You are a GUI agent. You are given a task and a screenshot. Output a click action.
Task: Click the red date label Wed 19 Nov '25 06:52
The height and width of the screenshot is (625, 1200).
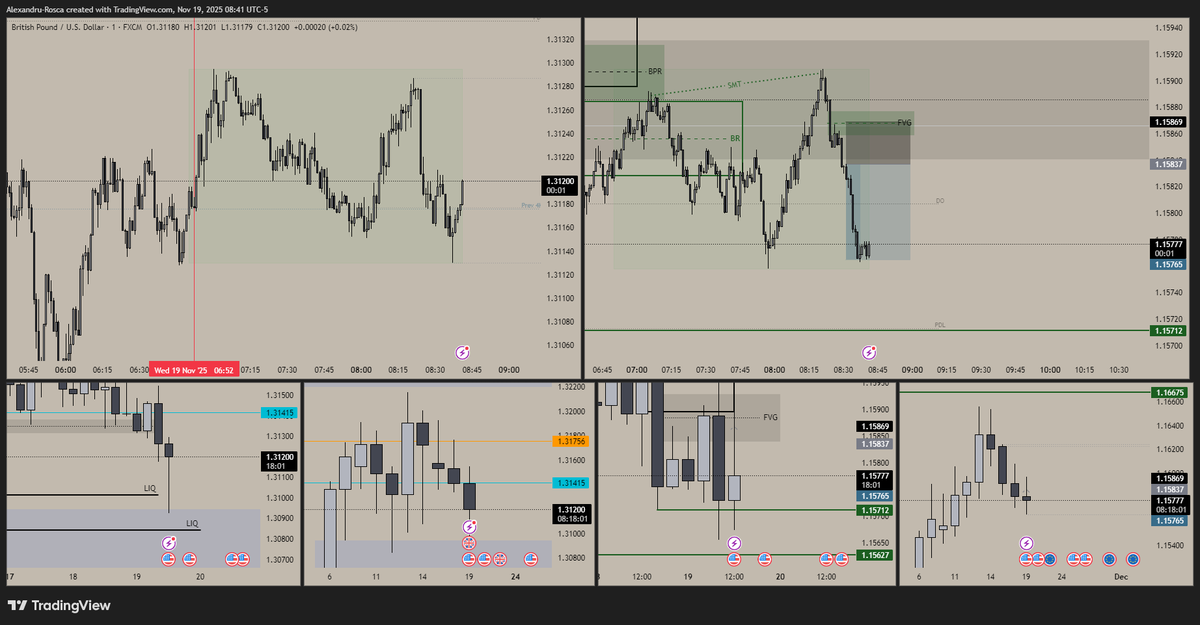point(194,370)
